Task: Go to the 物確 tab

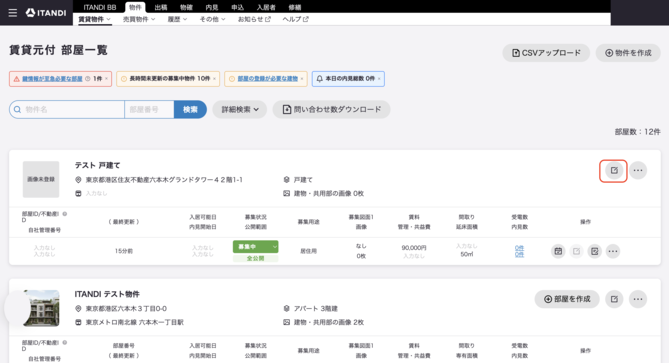Action: click(186, 7)
